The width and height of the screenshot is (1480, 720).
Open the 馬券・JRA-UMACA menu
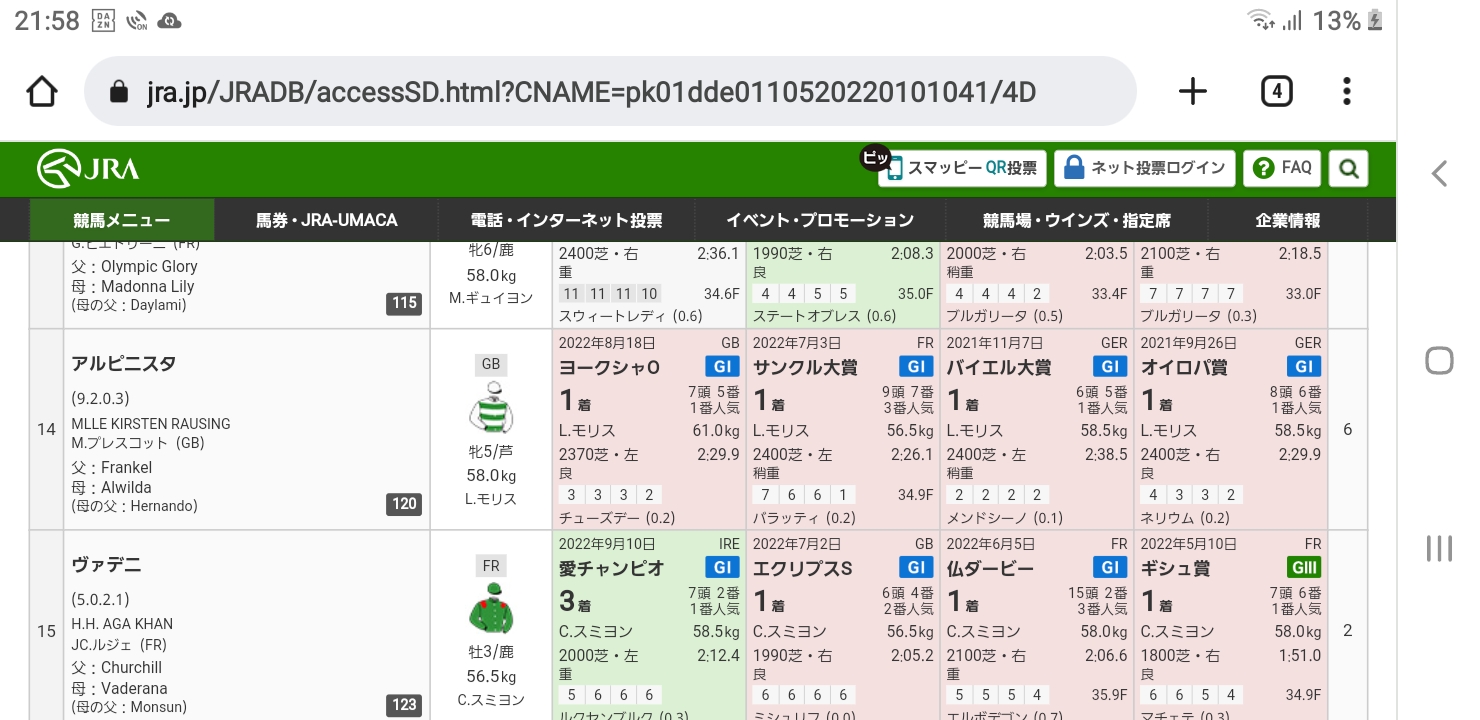point(327,220)
